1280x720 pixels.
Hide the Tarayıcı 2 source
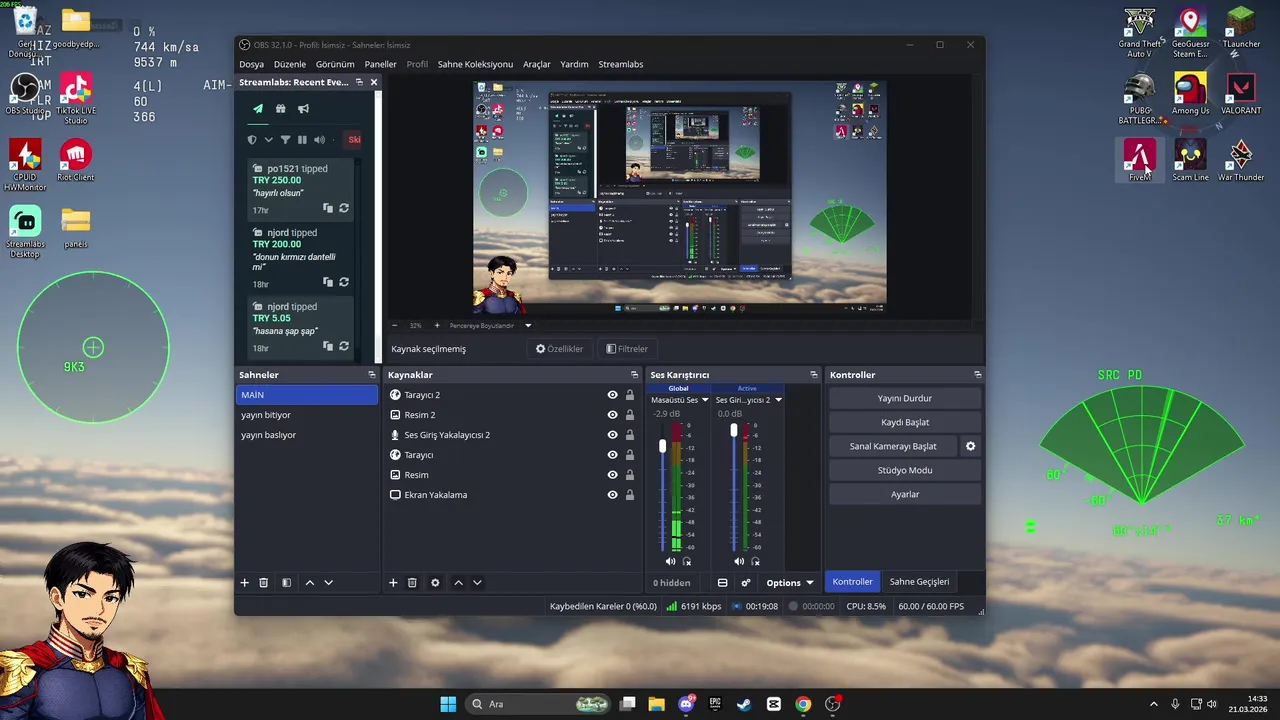[612, 395]
